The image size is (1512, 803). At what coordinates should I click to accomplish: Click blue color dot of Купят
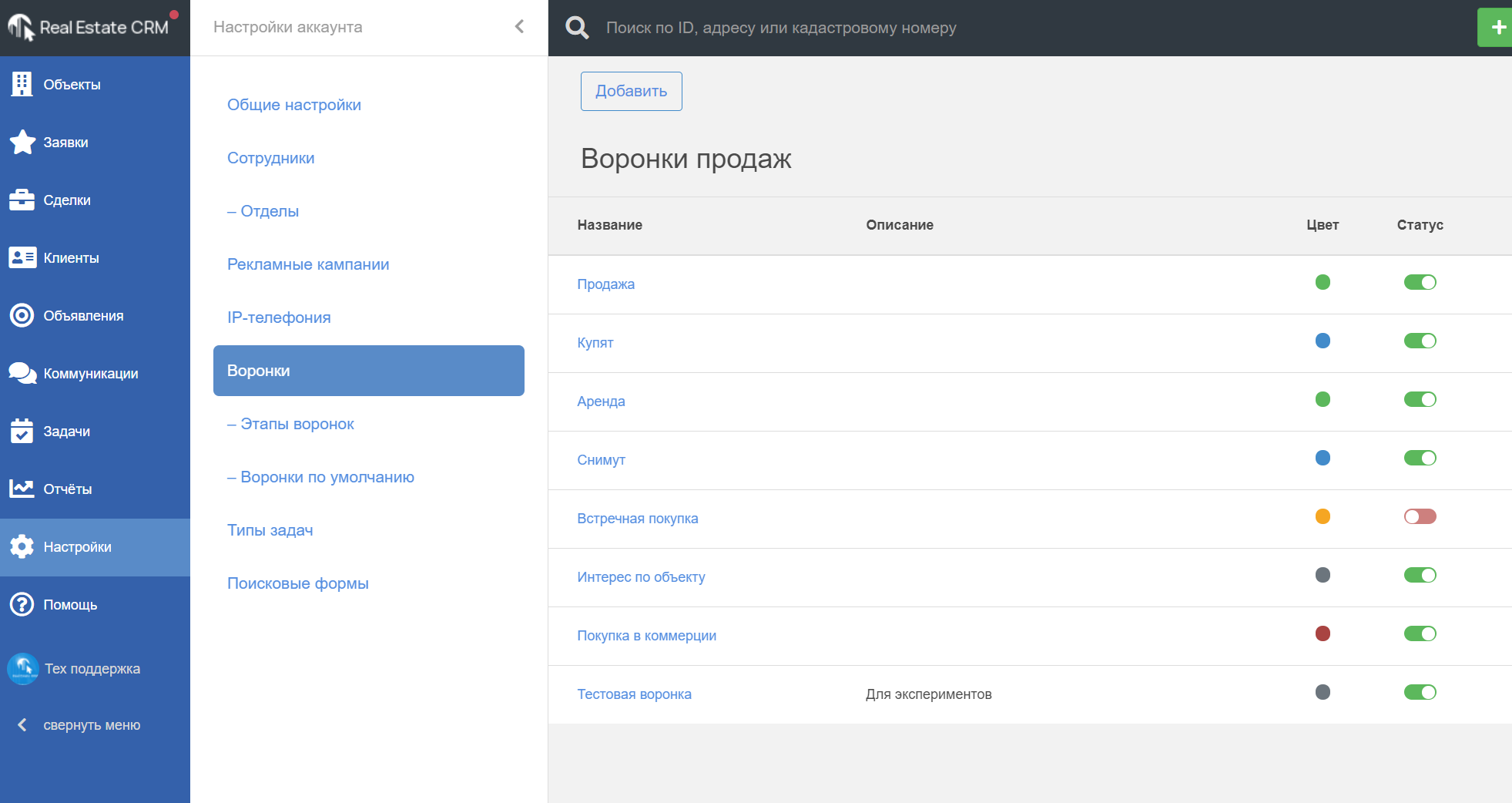pyautogui.click(x=1323, y=341)
